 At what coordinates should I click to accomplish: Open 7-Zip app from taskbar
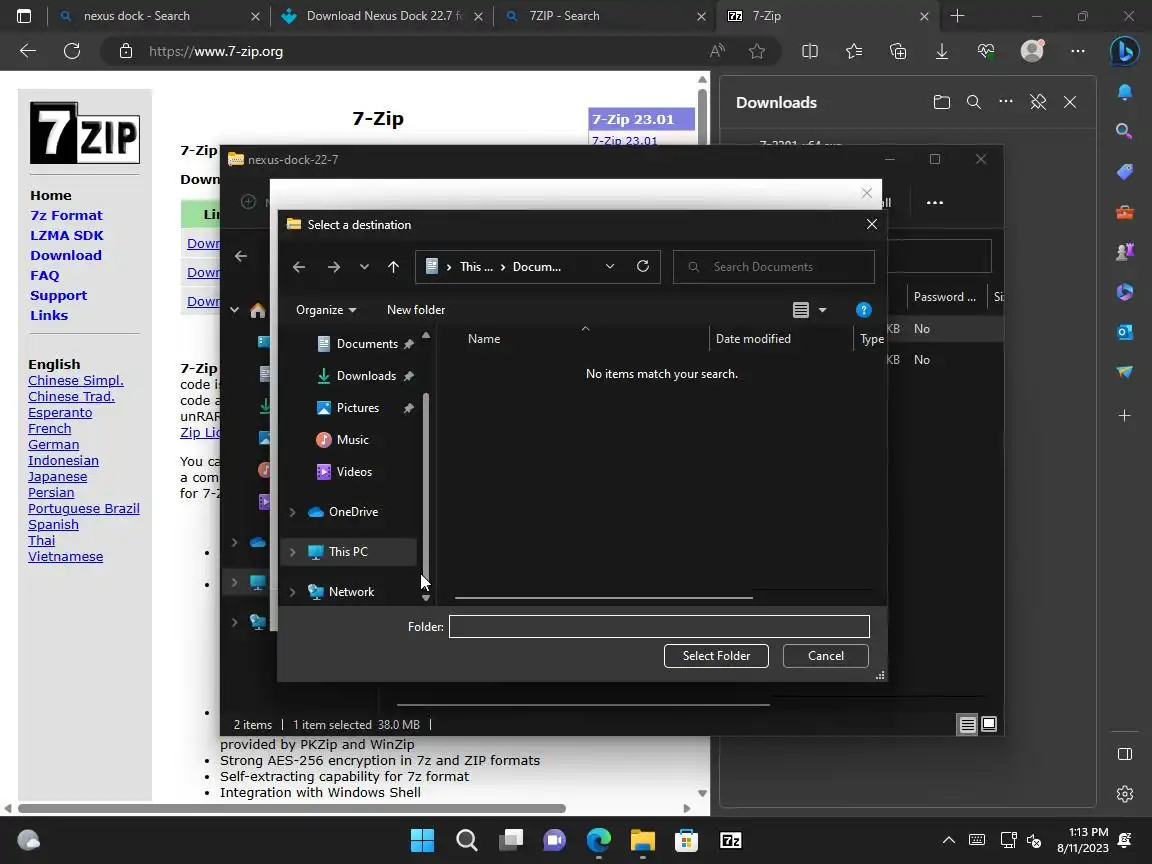[x=730, y=840]
